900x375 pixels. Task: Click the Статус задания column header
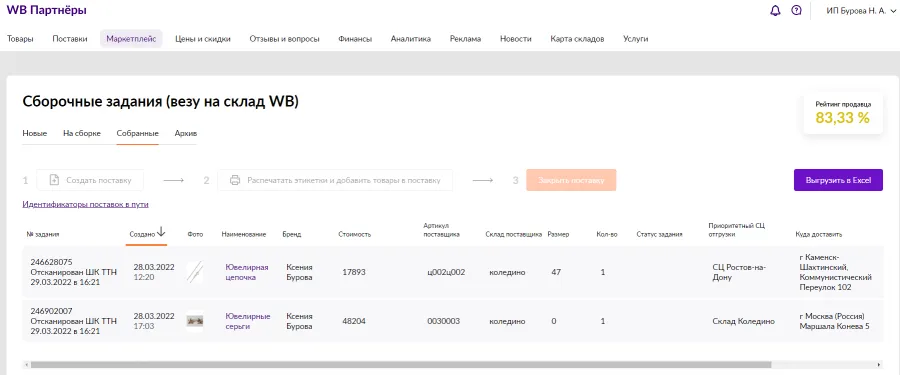click(660, 234)
